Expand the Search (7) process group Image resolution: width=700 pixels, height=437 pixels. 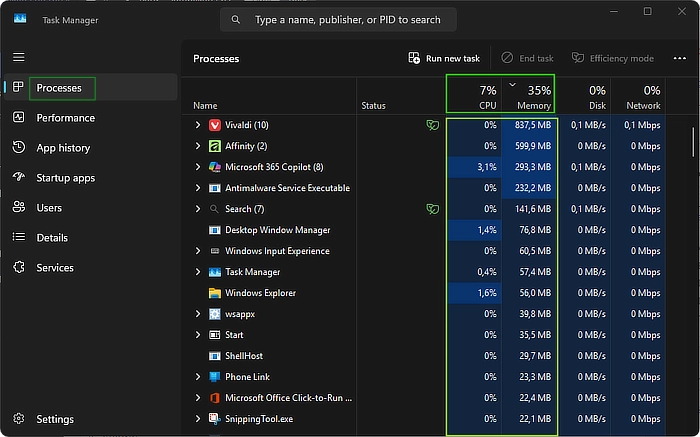click(198, 209)
